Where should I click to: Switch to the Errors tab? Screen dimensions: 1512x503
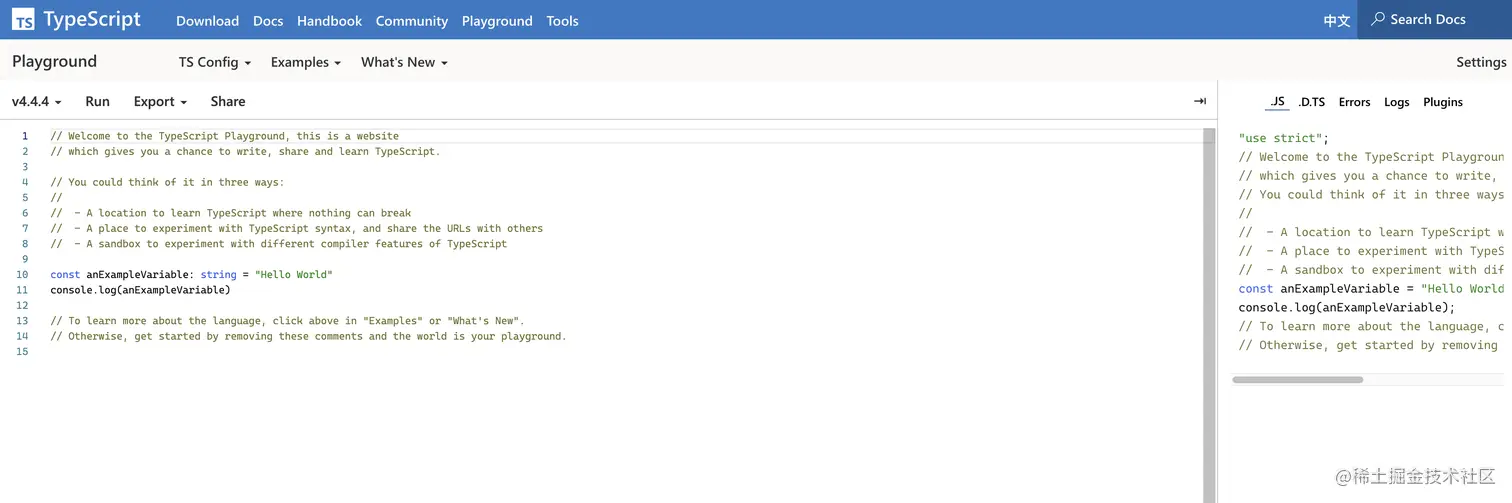tap(1354, 102)
